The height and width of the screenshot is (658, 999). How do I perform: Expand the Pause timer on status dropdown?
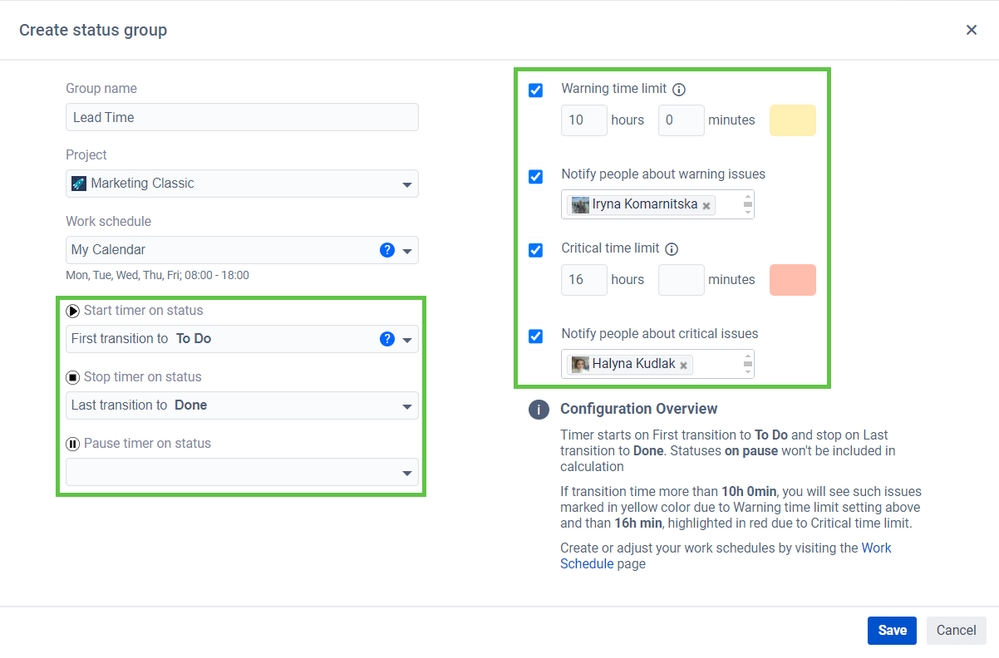point(407,473)
